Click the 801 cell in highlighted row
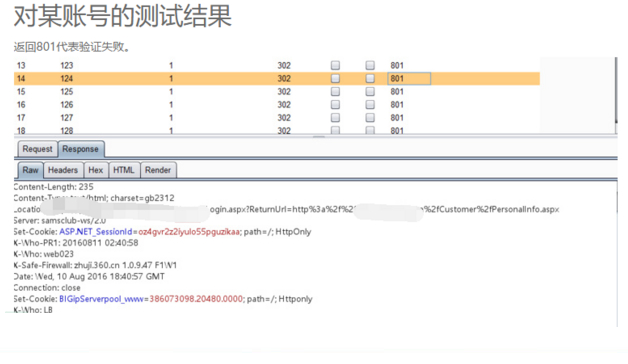The image size is (628, 364). (x=409, y=78)
